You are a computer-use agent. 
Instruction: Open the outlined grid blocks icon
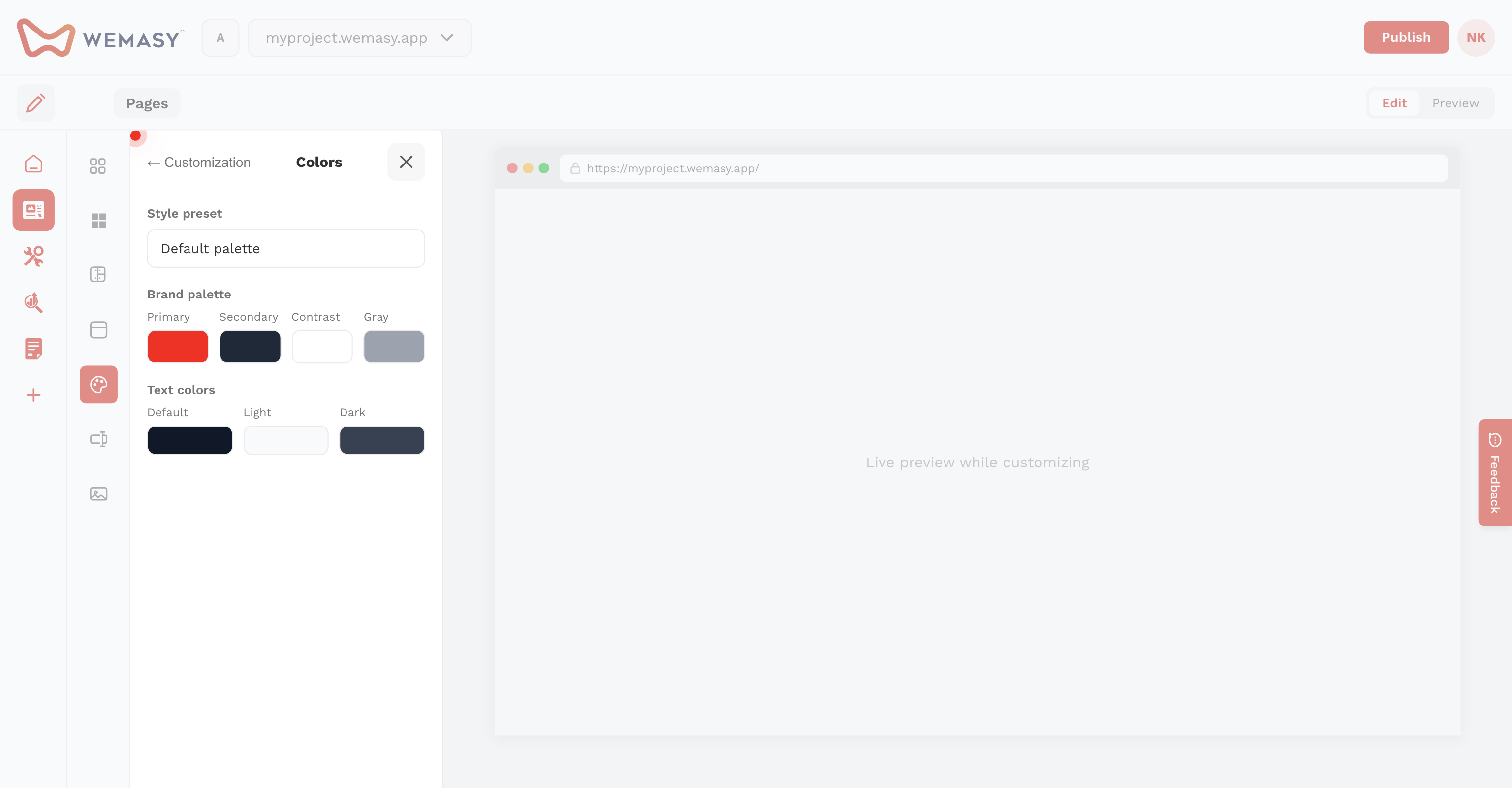(x=98, y=165)
